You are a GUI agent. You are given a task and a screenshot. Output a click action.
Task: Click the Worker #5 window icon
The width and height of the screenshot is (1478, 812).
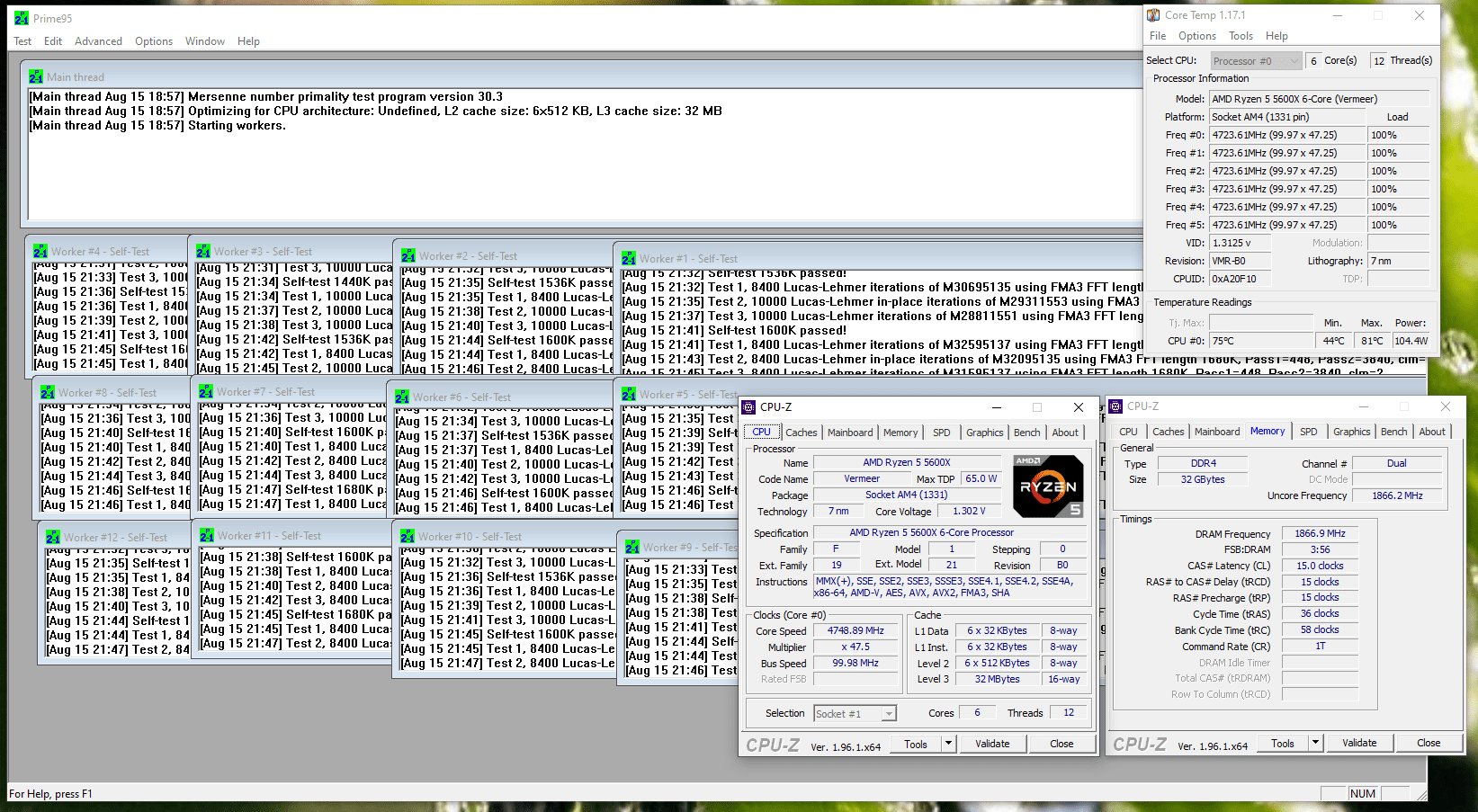click(629, 395)
